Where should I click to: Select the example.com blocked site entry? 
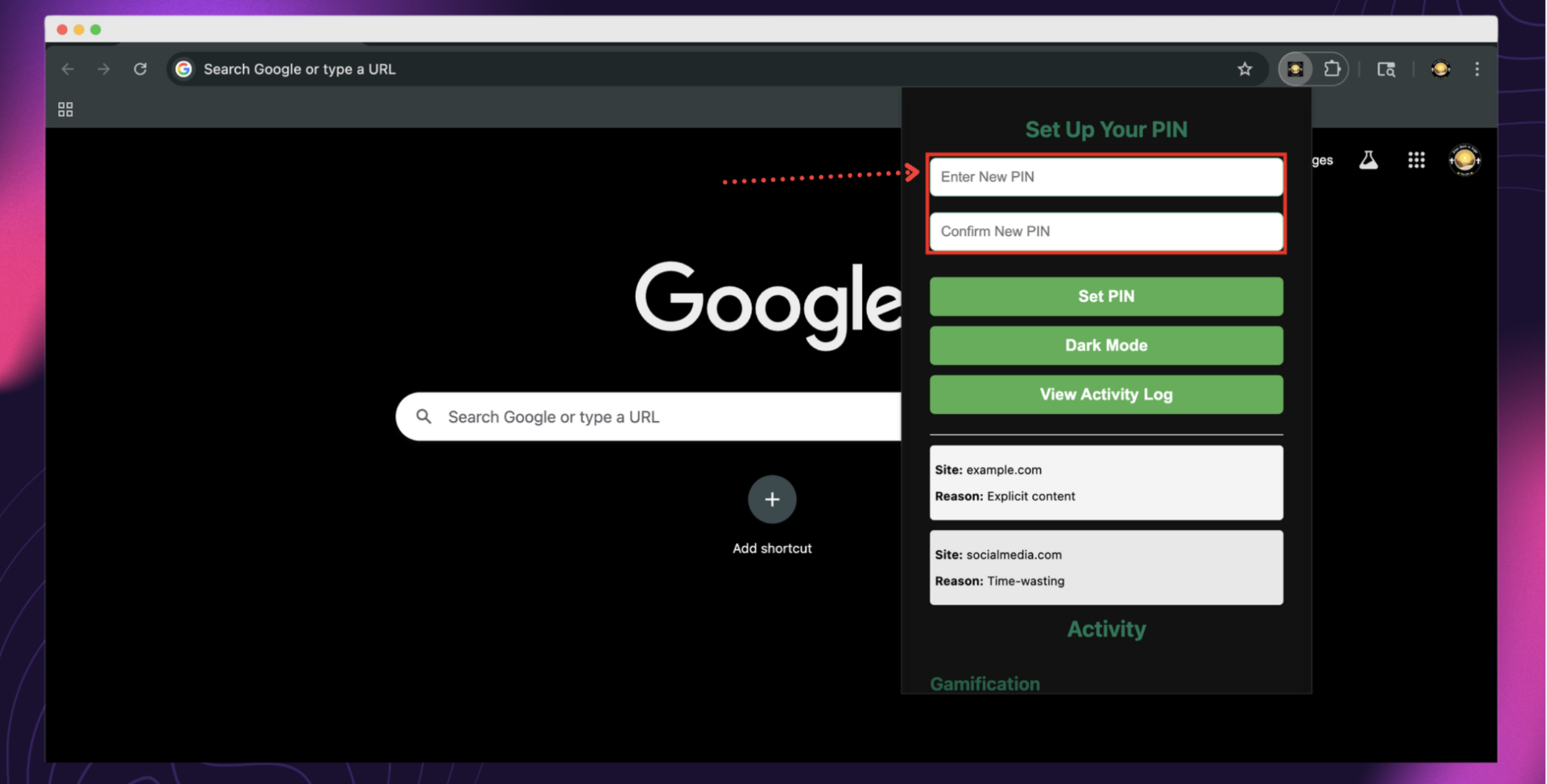point(1106,483)
